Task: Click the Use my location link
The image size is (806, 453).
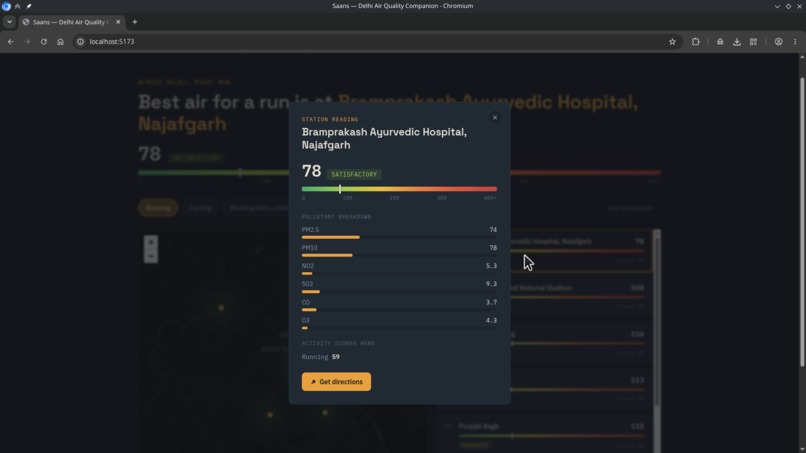Action: (x=630, y=208)
